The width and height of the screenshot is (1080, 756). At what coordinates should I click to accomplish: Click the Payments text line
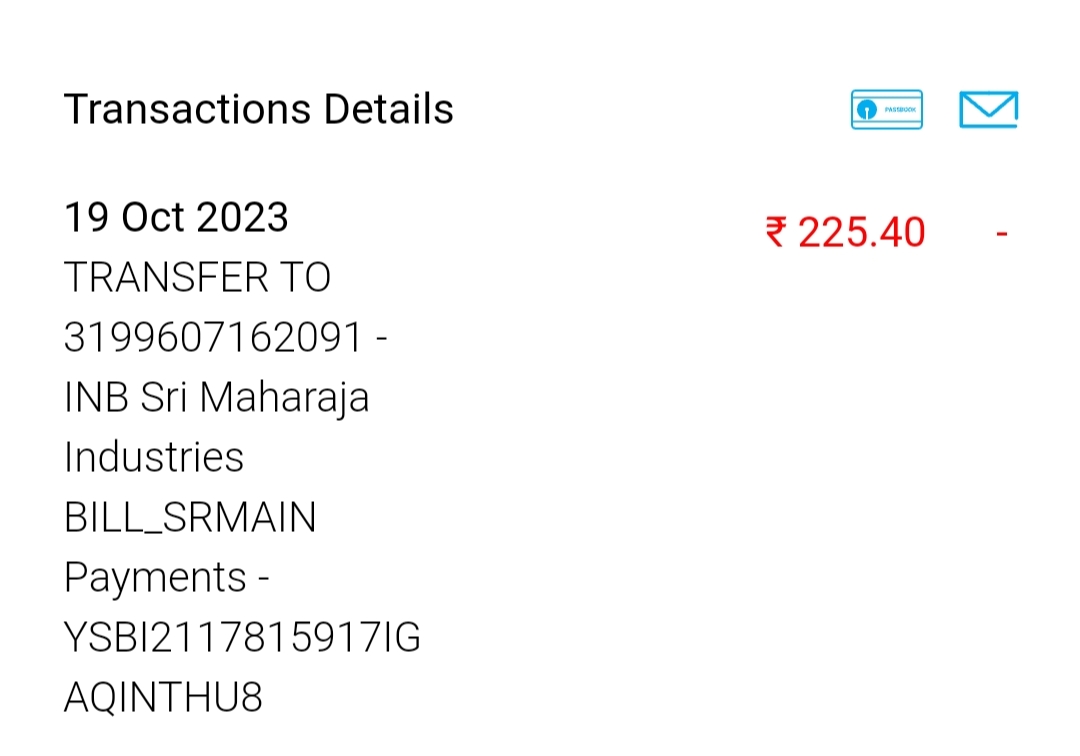click(x=155, y=577)
